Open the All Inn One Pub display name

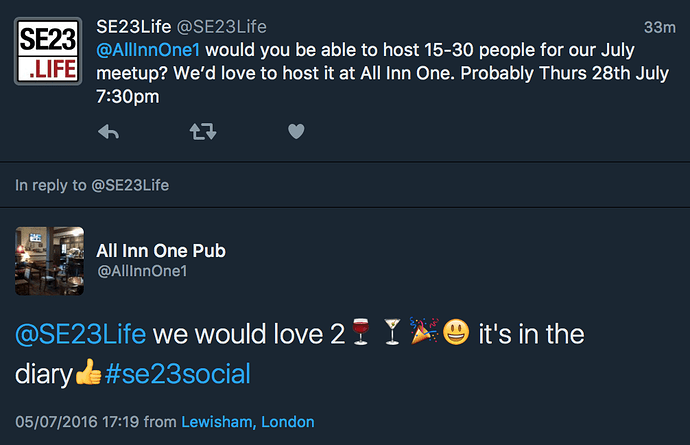[x=160, y=250]
